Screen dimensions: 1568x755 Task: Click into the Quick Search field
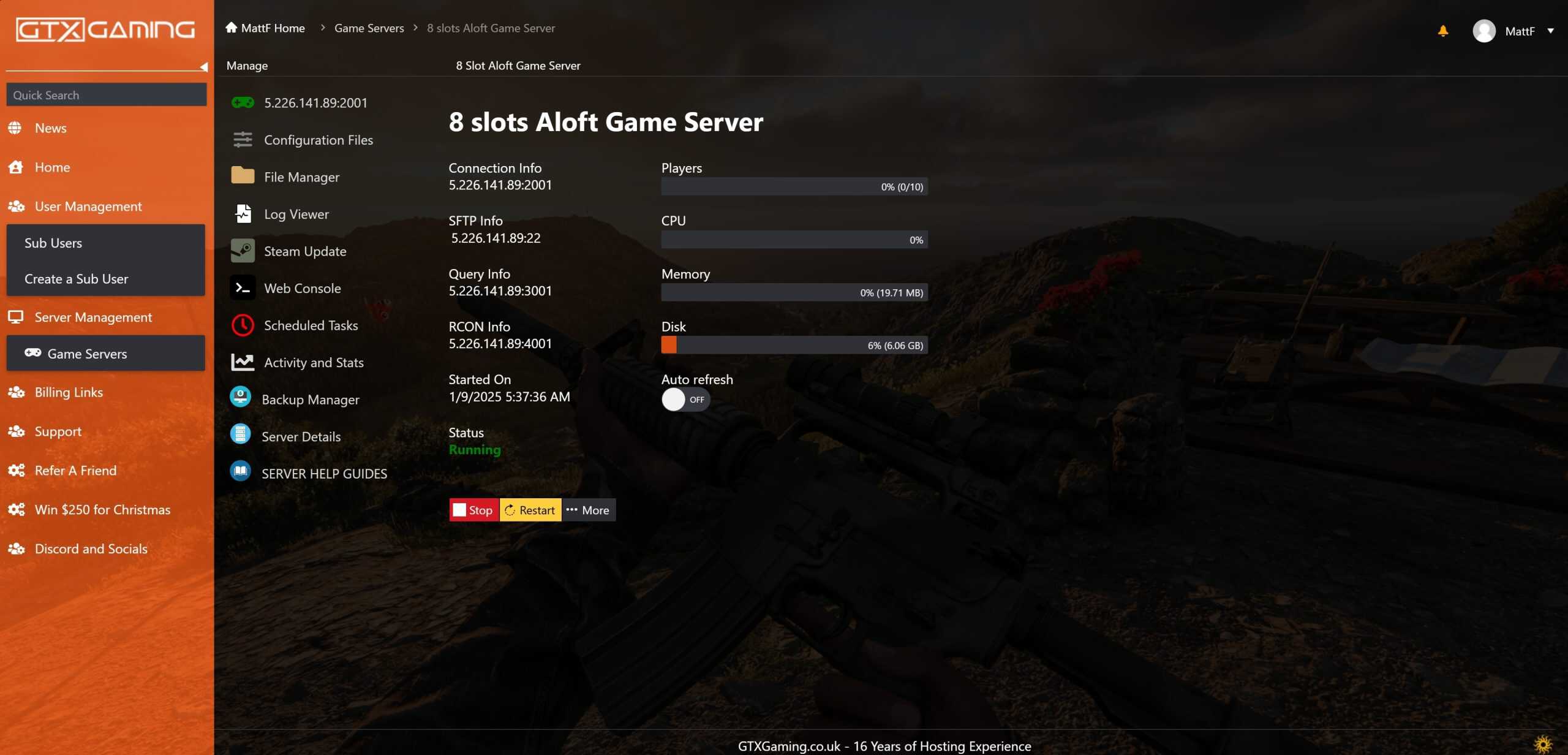[106, 95]
